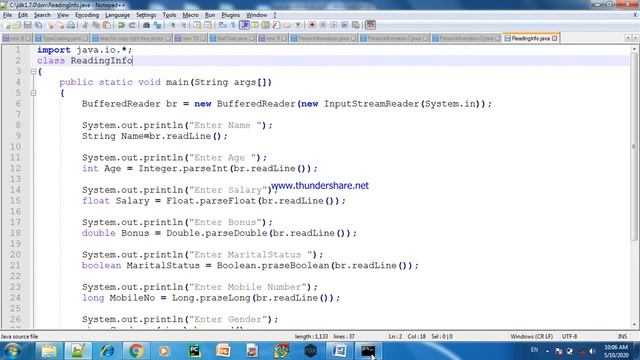The height and width of the screenshot is (360, 640).
Task: Collapse the class fold marker on line 3
Action: (x=33, y=71)
